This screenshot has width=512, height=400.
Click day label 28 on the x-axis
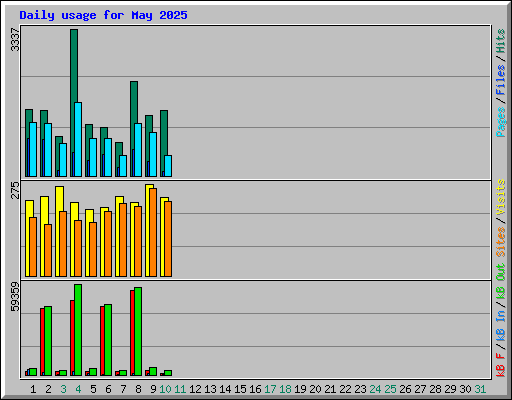pyautogui.click(x=435, y=389)
